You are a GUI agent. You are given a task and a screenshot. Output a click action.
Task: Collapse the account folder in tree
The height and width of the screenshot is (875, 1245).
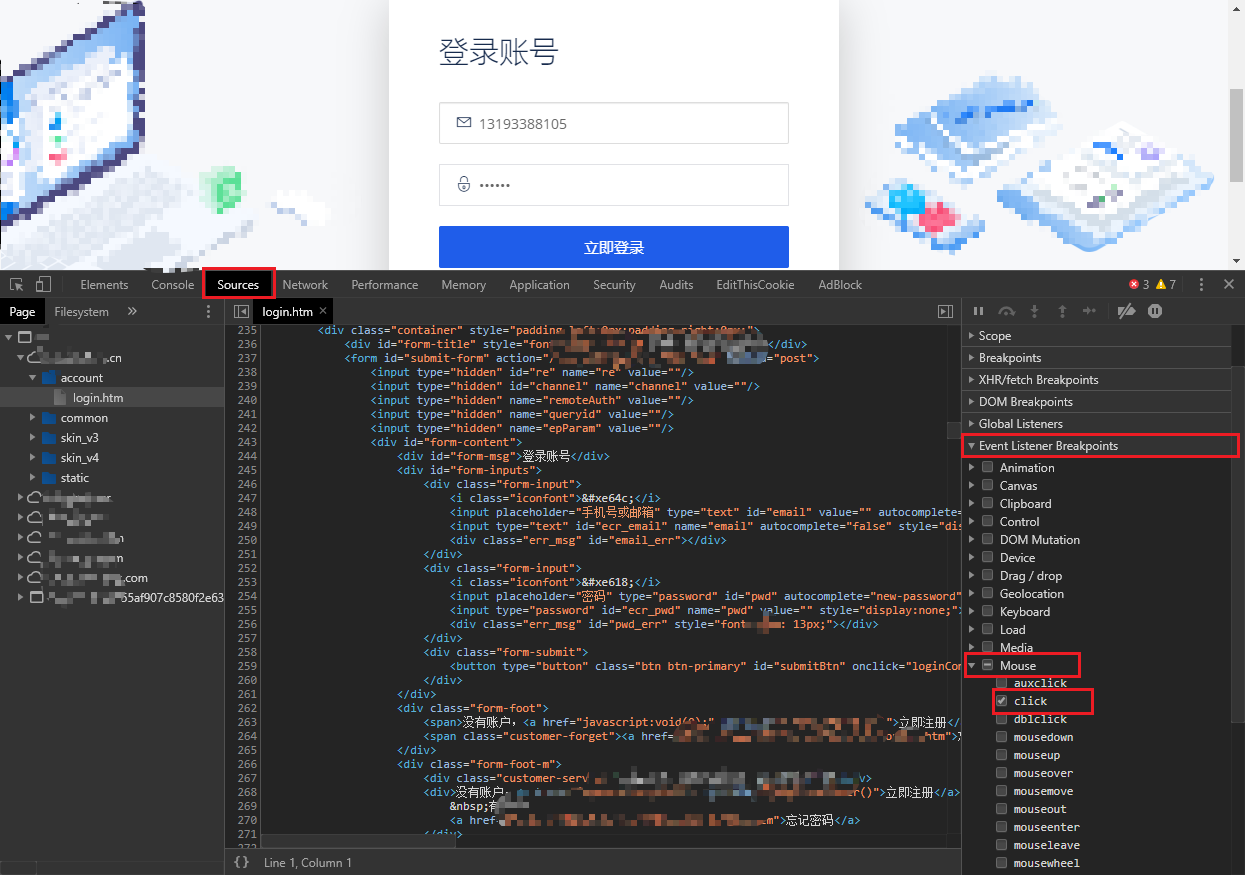(32, 378)
